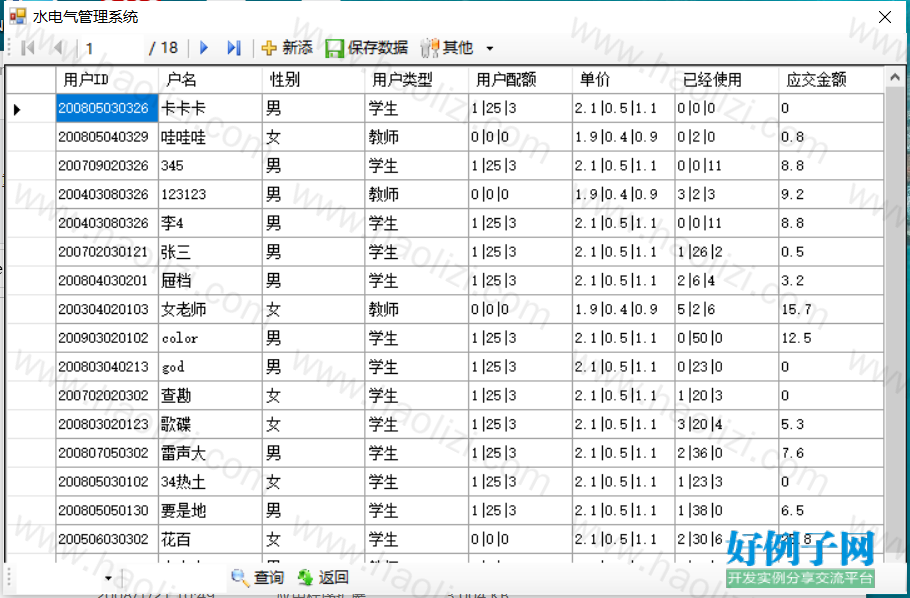Viewport: 910px width, 598px height.
Task: Click the 新添 add record button
Action: click(287, 48)
